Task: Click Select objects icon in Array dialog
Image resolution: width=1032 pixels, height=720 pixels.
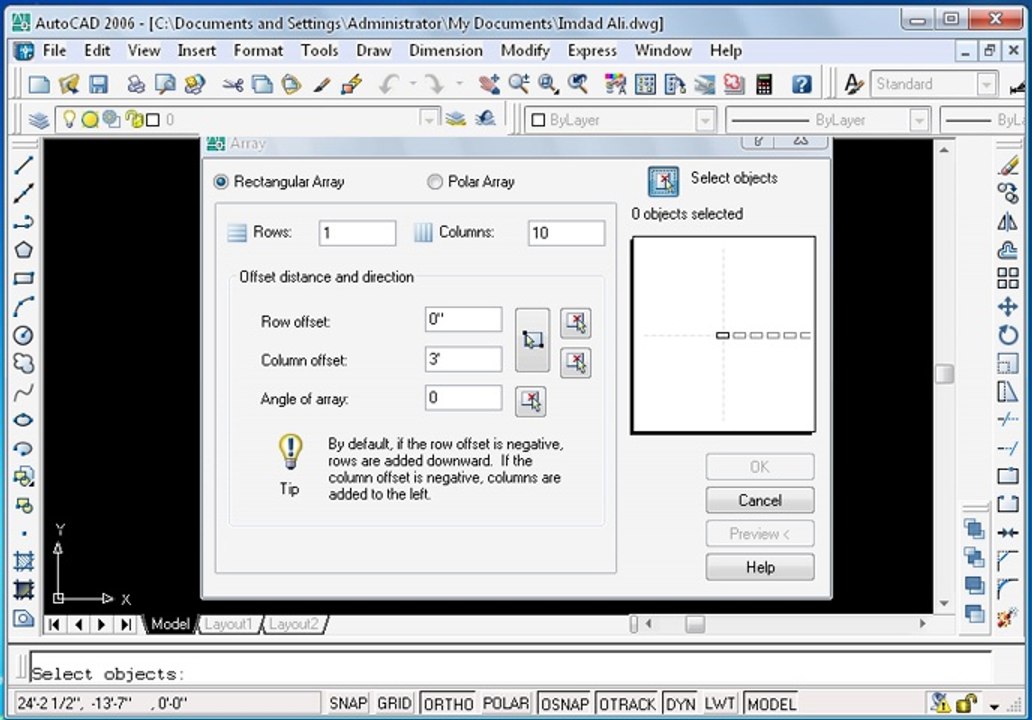Action: coord(663,181)
